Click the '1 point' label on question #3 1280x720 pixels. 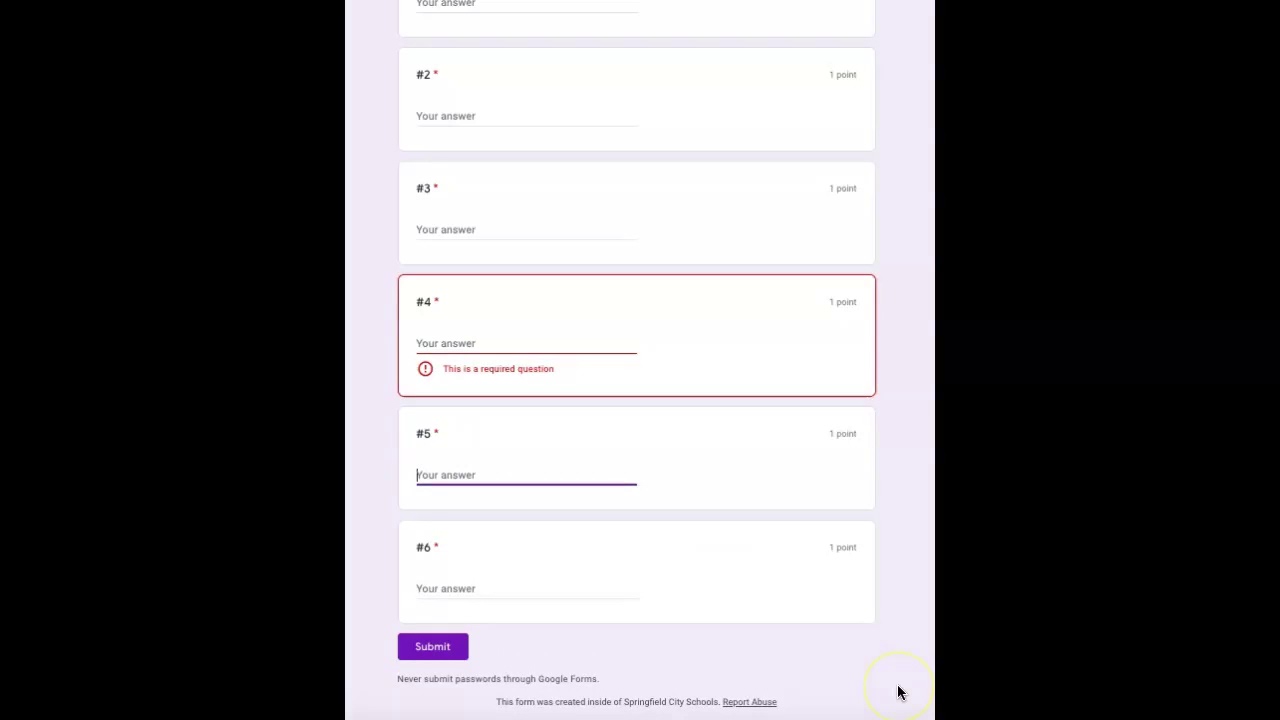(842, 189)
